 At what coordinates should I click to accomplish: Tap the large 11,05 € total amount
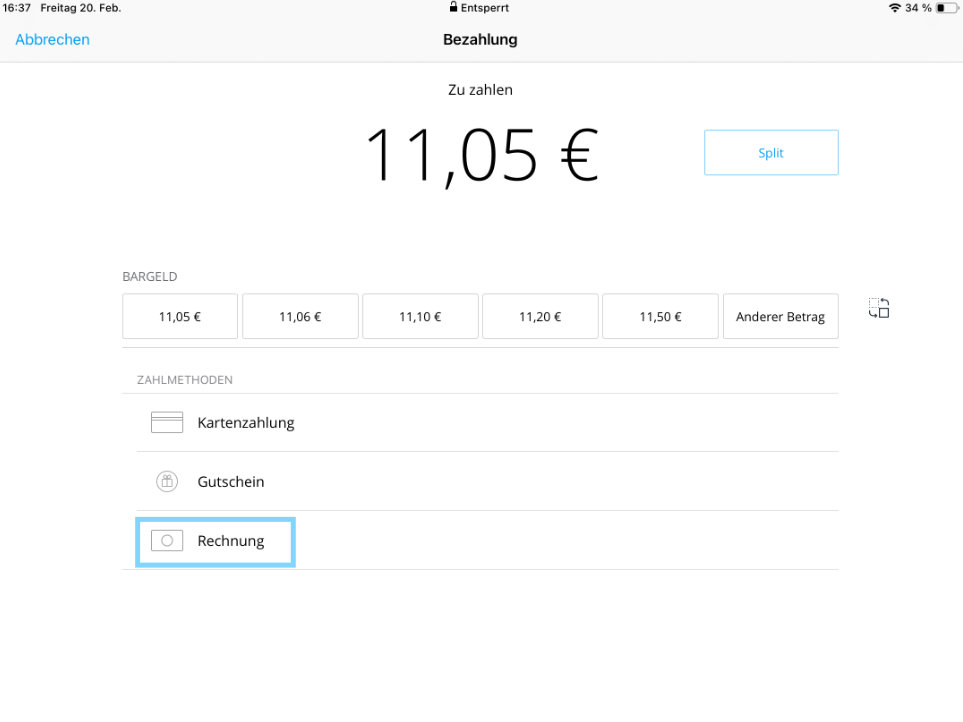(x=481, y=156)
